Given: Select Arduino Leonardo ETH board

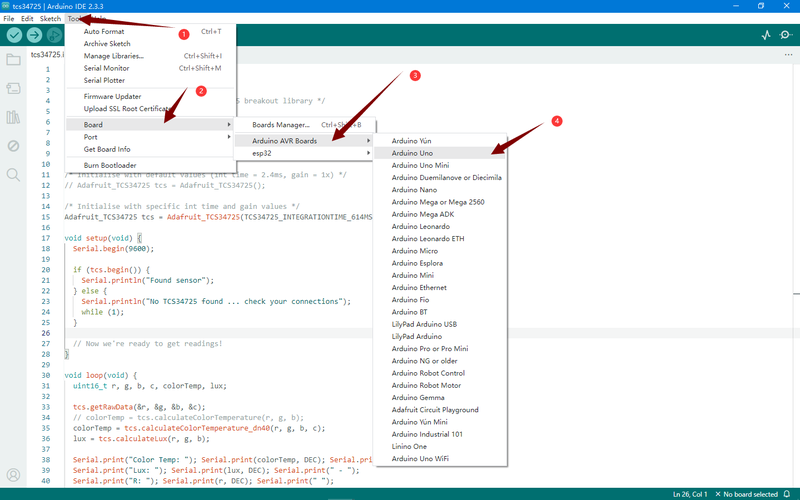Looking at the screenshot, I should click(440, 239).
